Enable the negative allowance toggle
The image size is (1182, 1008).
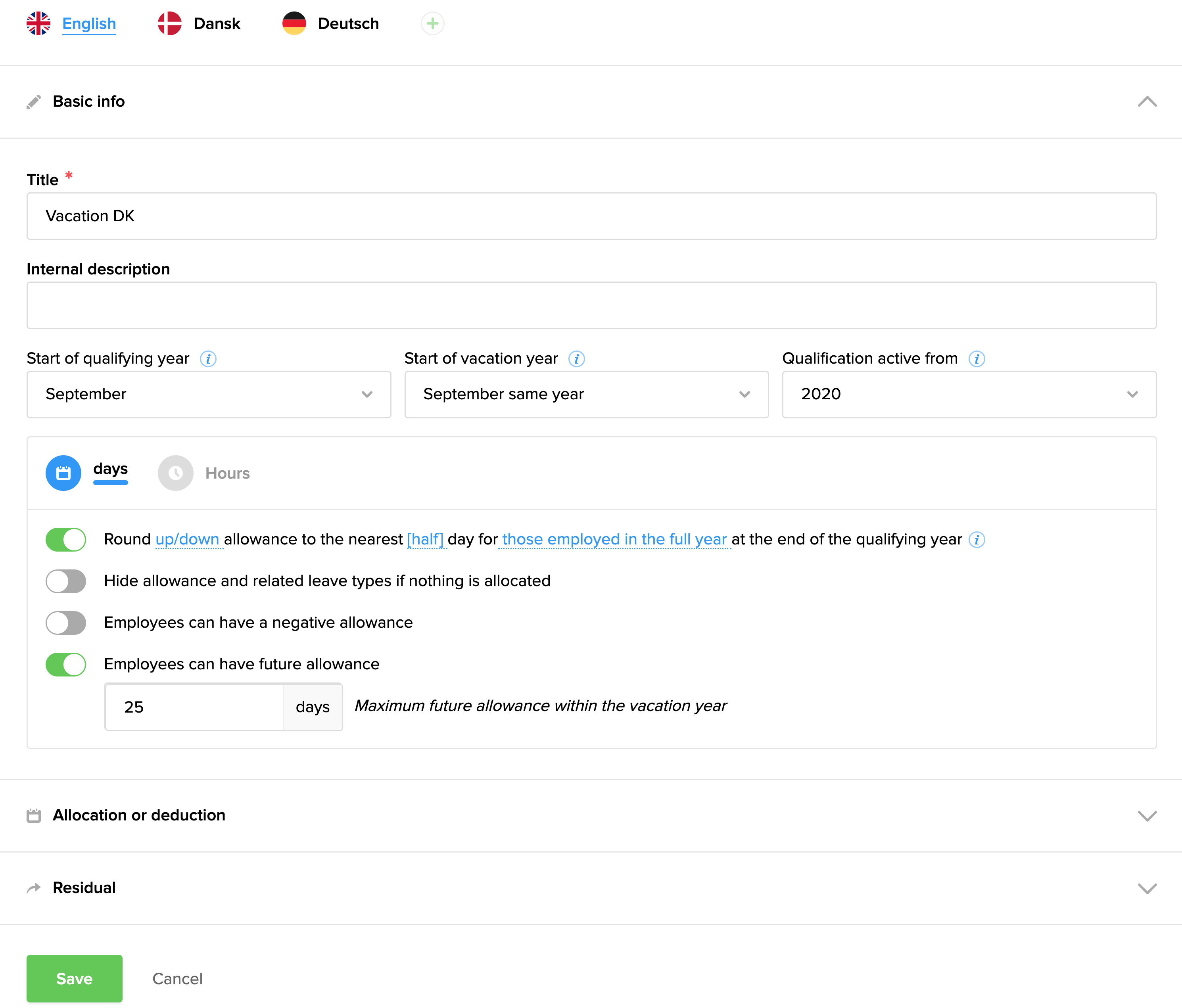pos(66,623)
